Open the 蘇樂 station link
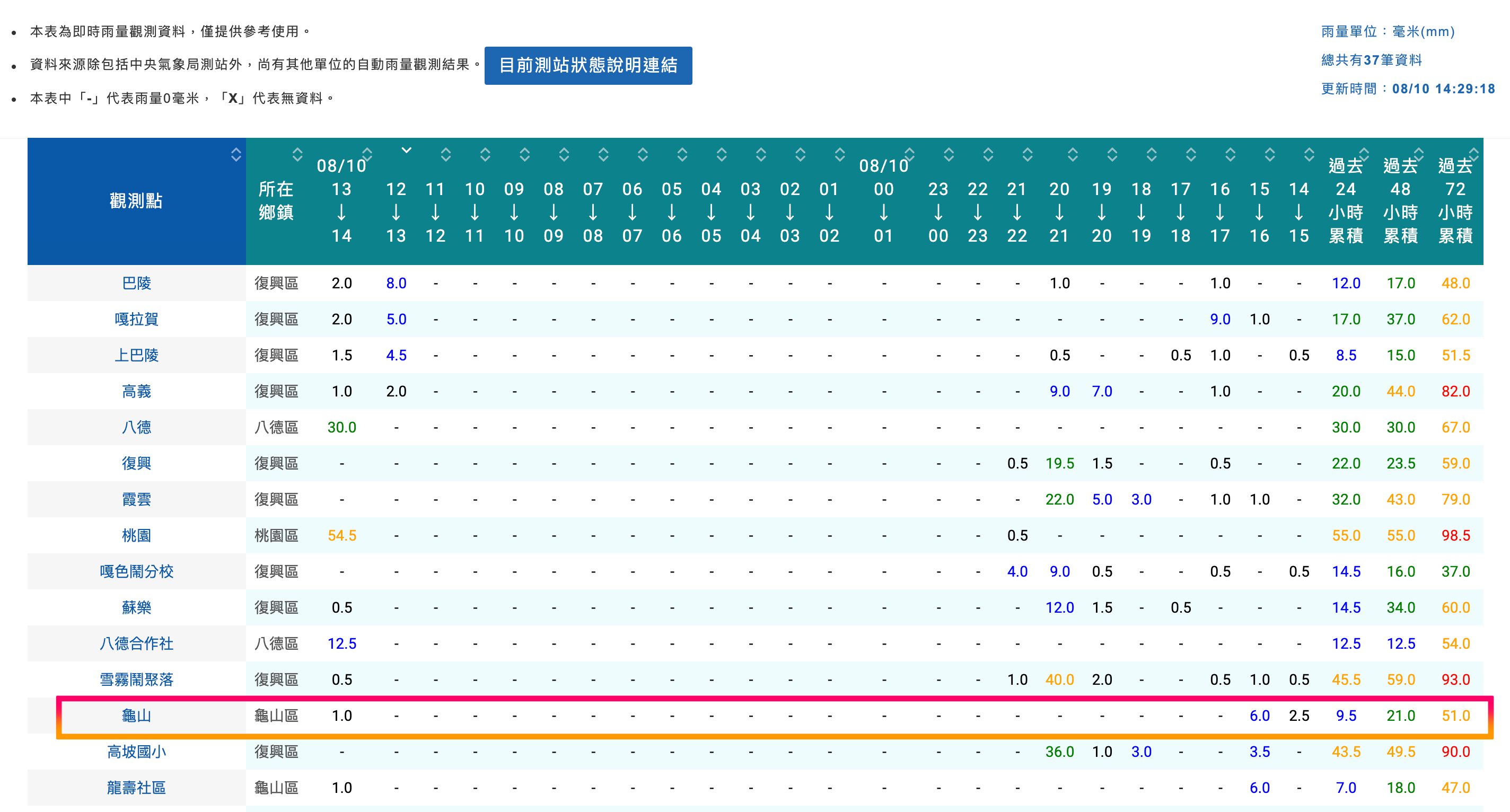This screenshot has width=1510, height=812. pyautogui.click(x=137, y=607)
